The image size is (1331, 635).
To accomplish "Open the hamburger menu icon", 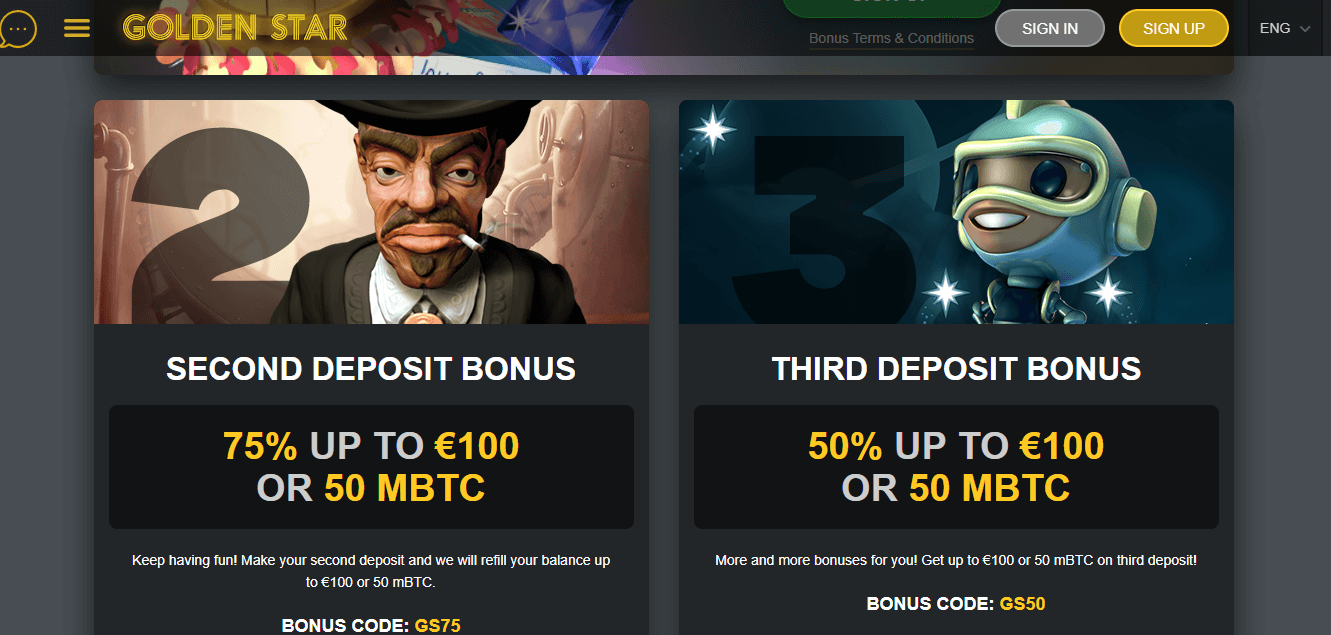I will (x=76, y=28).
